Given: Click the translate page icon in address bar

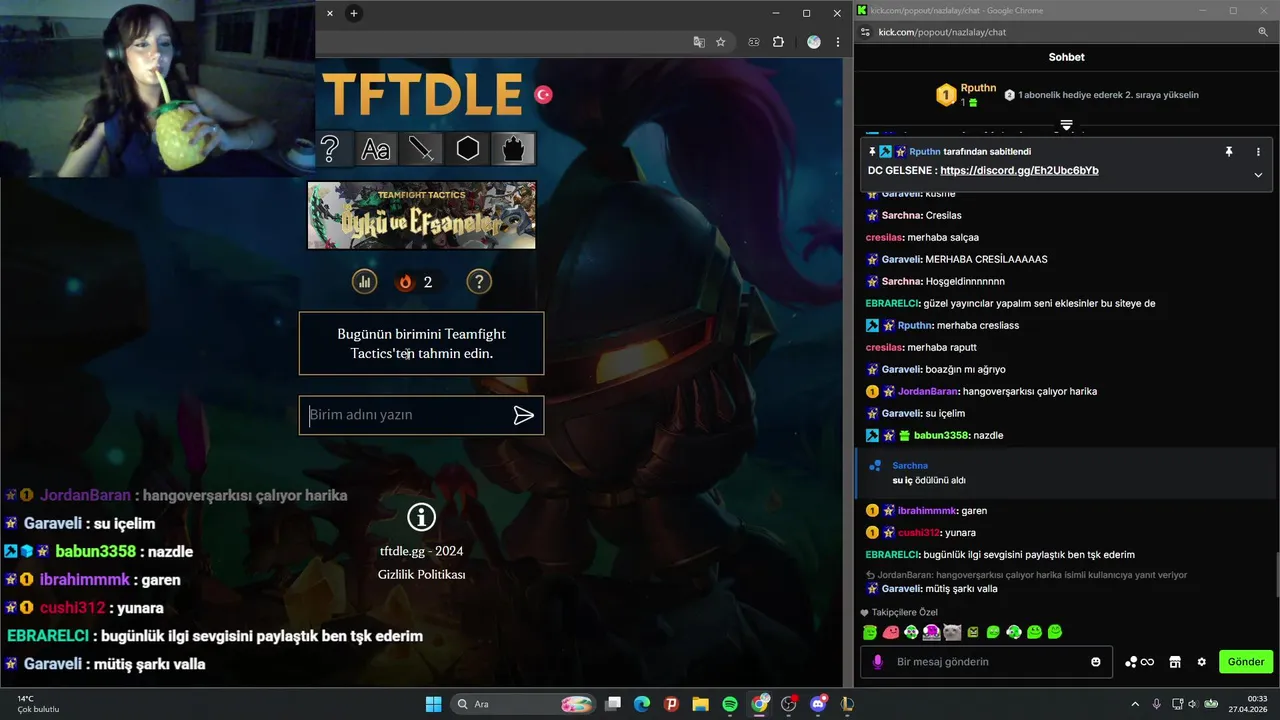Looking at the screenshot, I should 699,42.
